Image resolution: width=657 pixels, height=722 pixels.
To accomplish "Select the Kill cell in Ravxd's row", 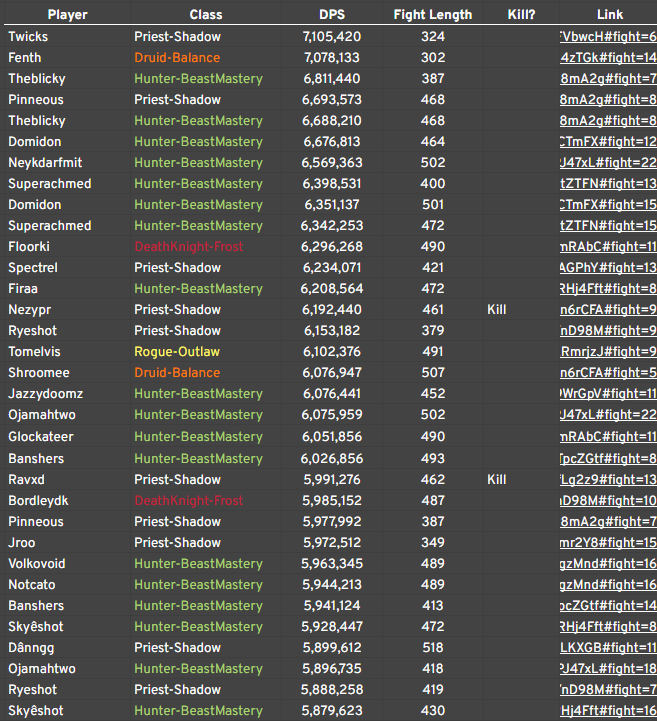I will 497,480.
